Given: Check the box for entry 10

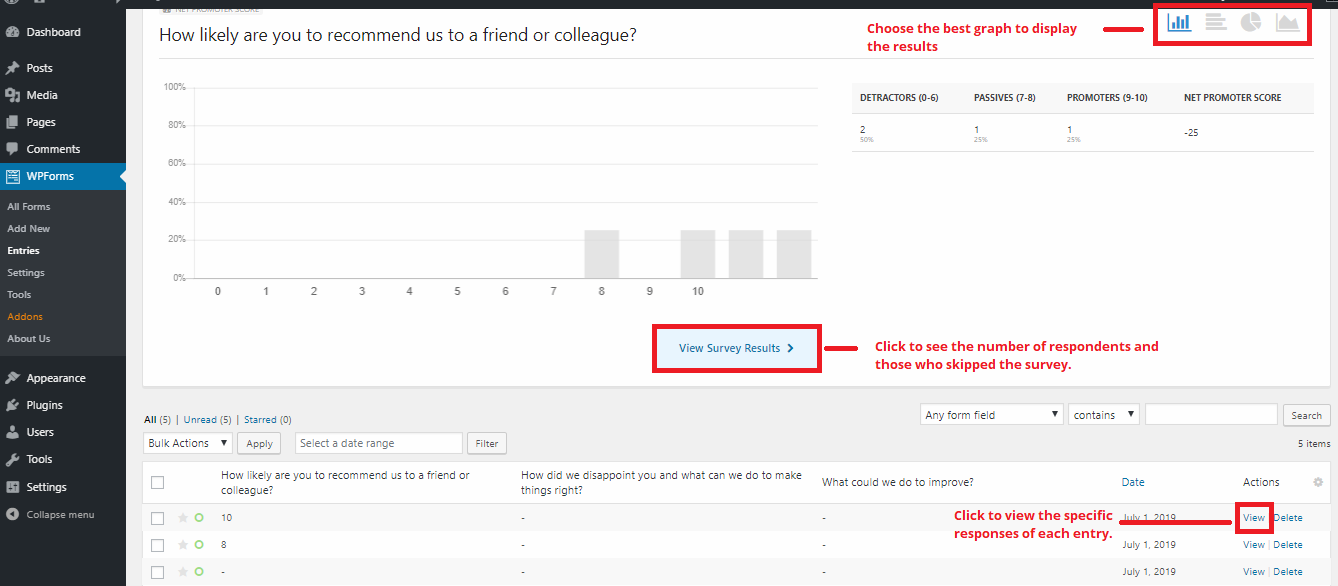Looking at the screenshot, I should 157,518.
